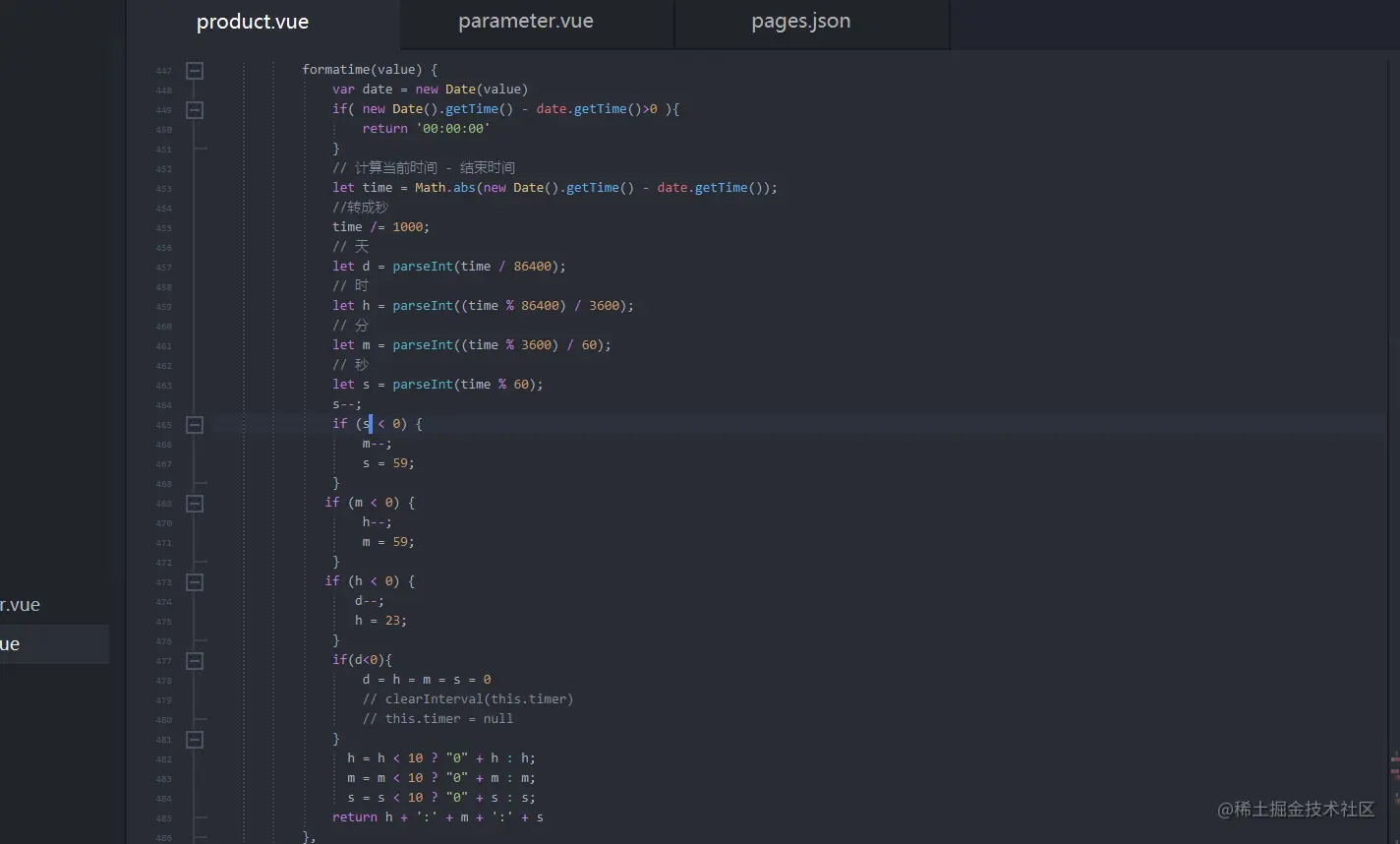Click the // 秒 comment
This screenshot has height=844, width=1400.
tap(350, 365)
